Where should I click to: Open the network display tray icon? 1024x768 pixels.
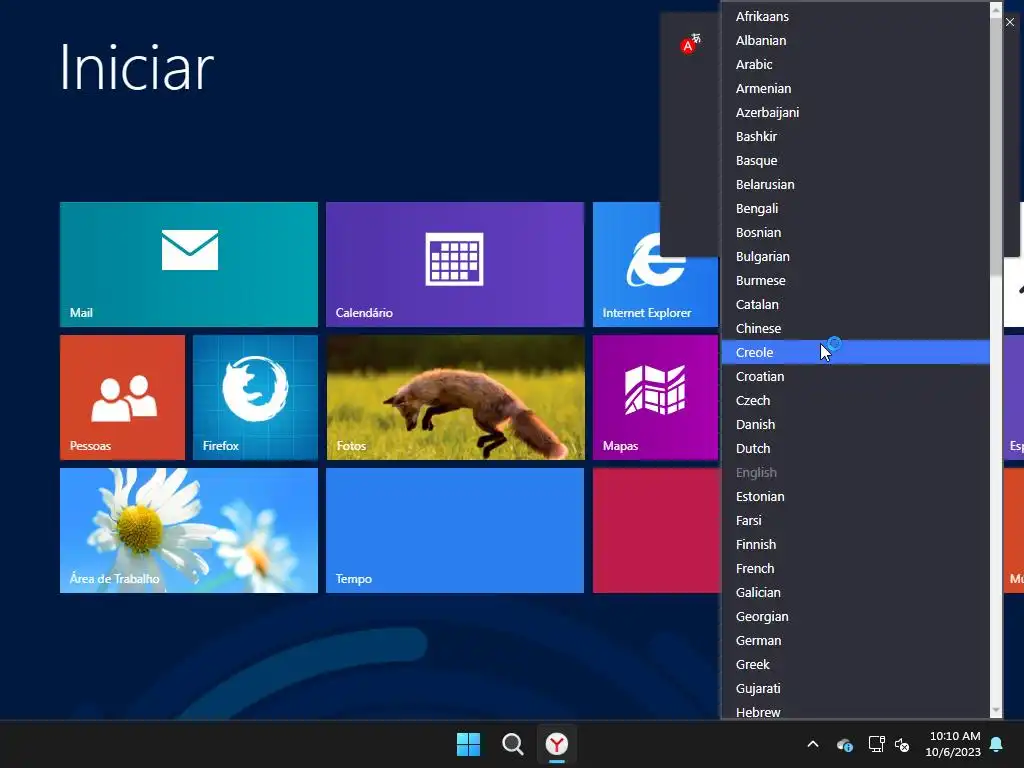[876, 744]
